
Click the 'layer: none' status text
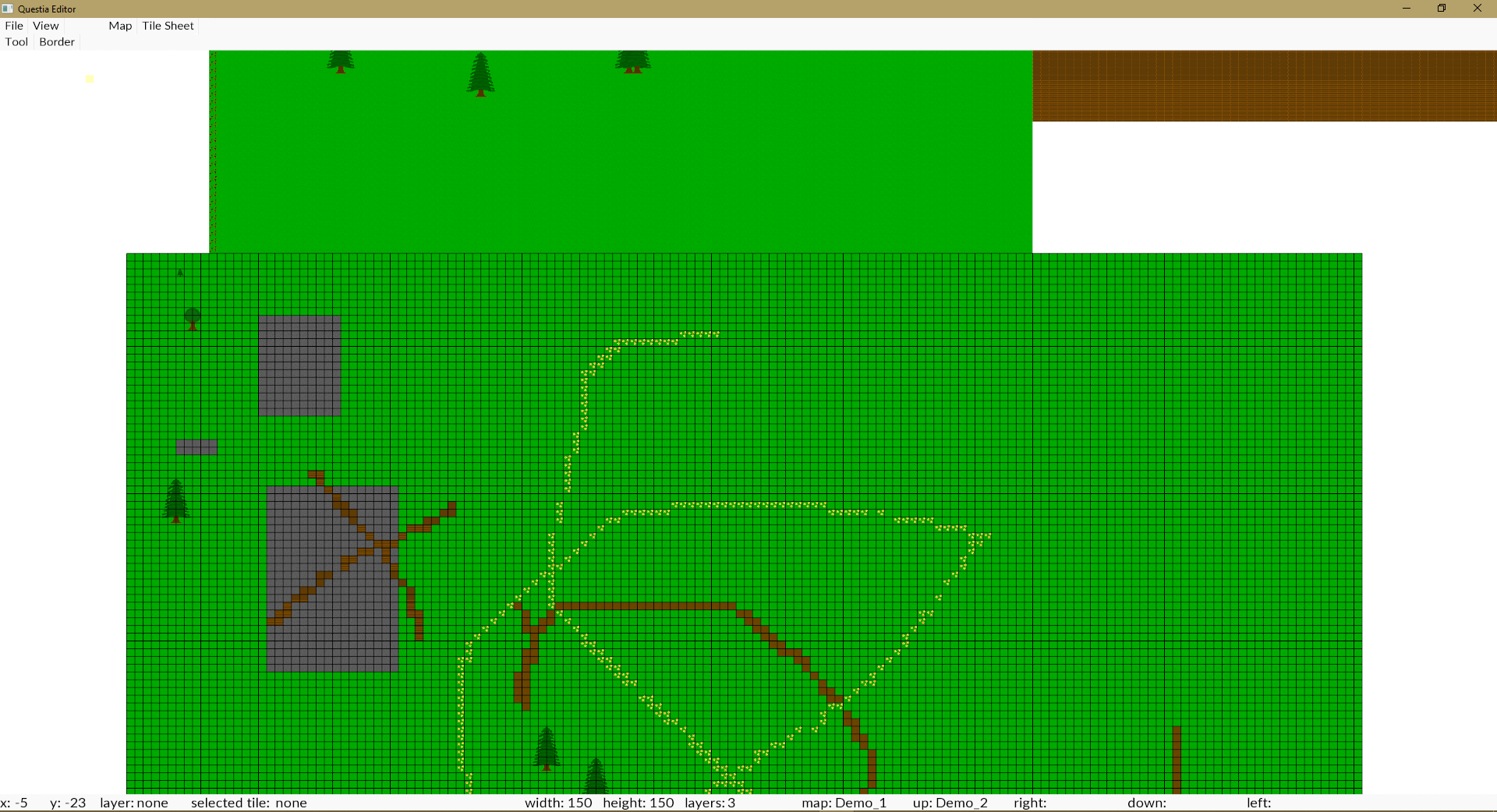pyautogui.click(x=134, y=803)
